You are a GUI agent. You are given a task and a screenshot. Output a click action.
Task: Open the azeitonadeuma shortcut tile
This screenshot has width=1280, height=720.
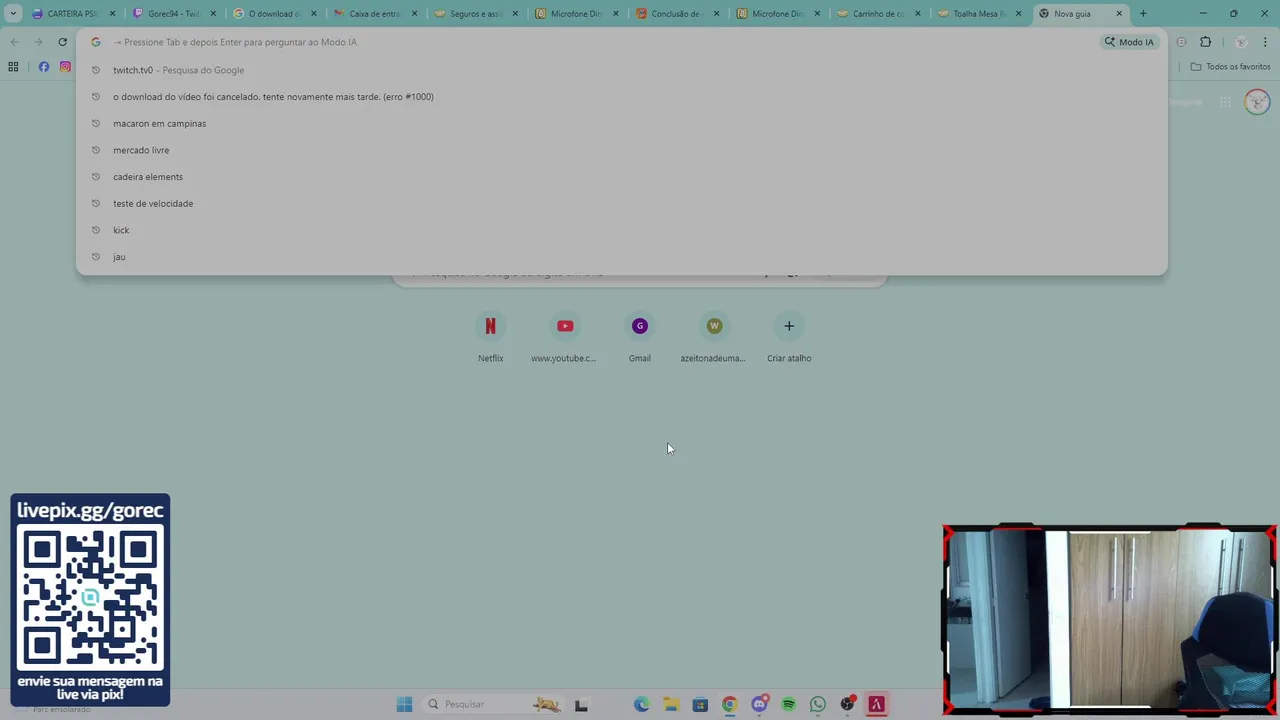(x=713, y=338)
